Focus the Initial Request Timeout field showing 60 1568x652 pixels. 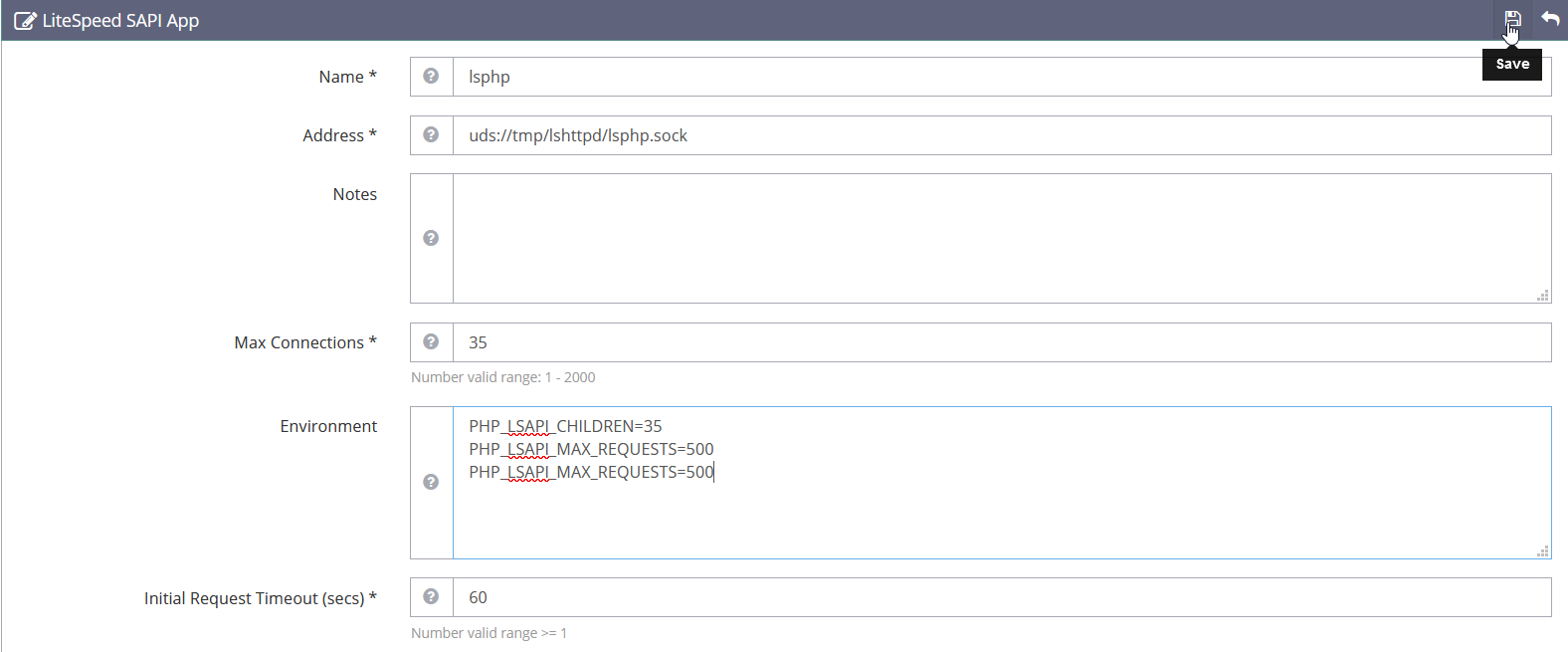tap(1002, 597)
